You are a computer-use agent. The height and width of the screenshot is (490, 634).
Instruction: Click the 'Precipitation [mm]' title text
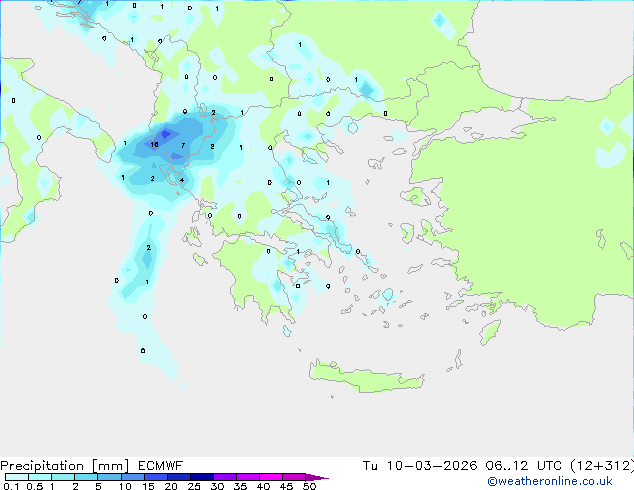point(65,466)
